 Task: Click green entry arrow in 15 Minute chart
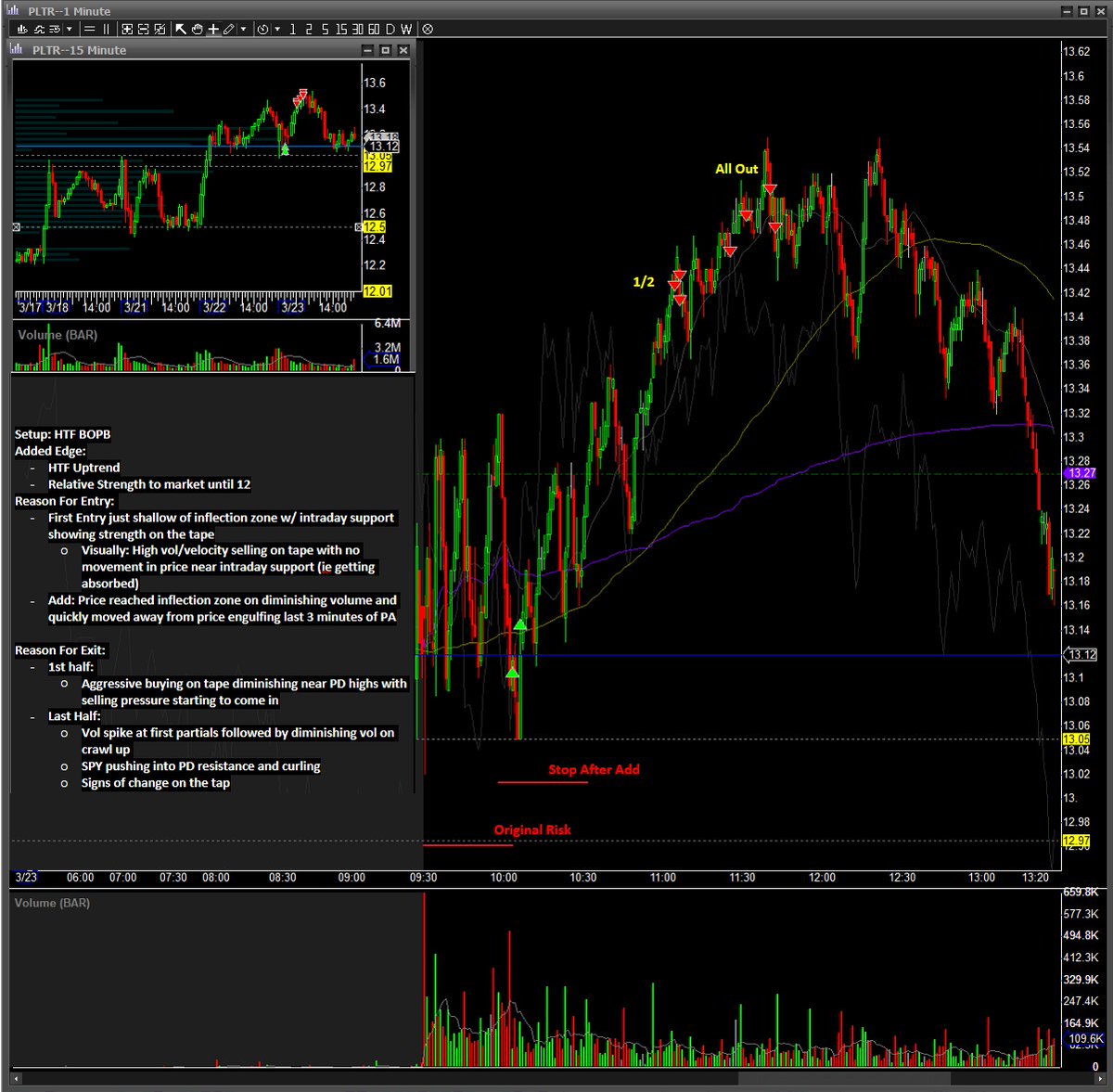[285, 148]
